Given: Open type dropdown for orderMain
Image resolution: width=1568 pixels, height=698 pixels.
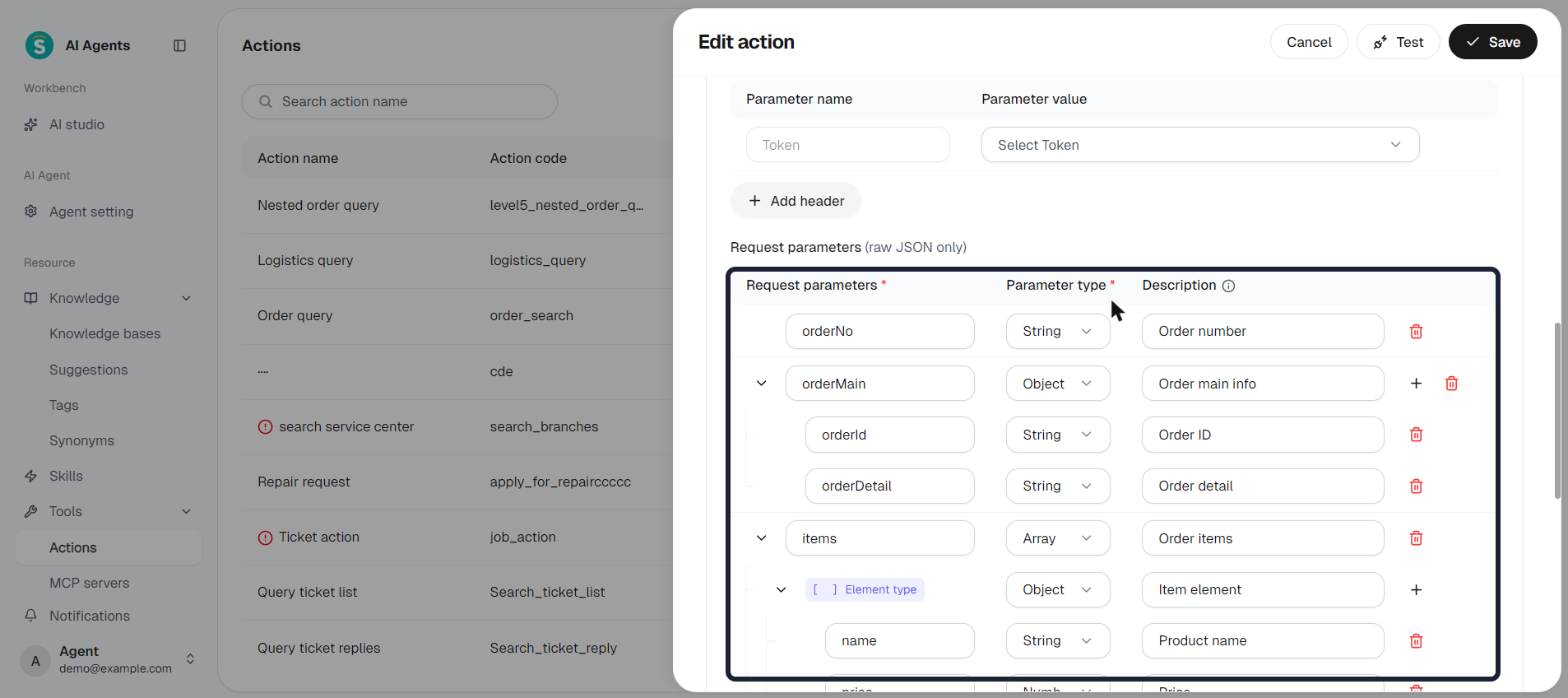Looking at the screenshot, I should pos(1058,383).
